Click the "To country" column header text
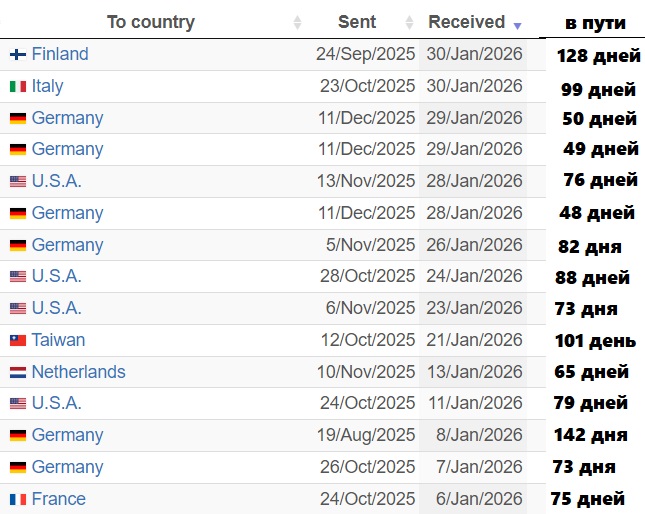This screenshot has width=645, height=514. [151, 22]
